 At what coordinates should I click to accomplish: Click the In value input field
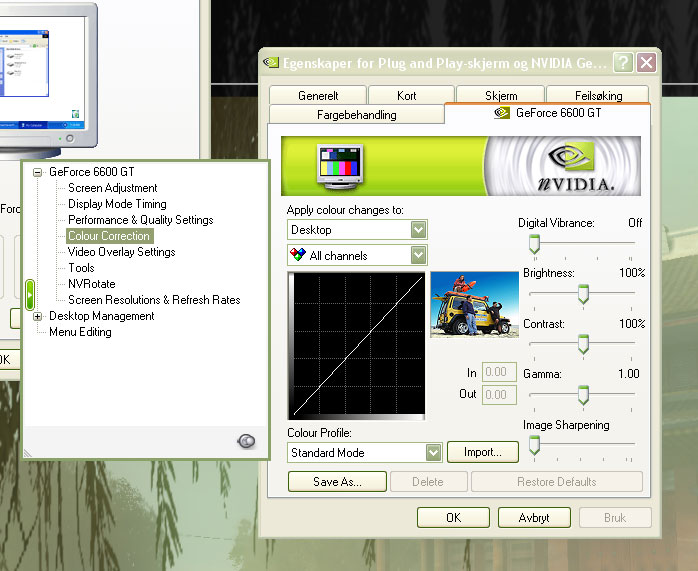(499, 372)
